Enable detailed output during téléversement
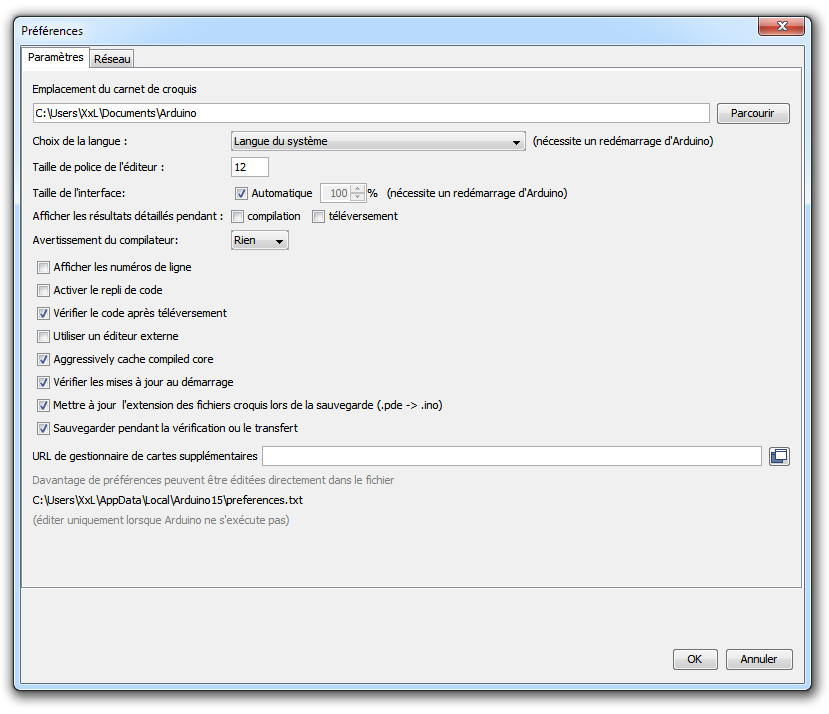 (x=318, y=216)
